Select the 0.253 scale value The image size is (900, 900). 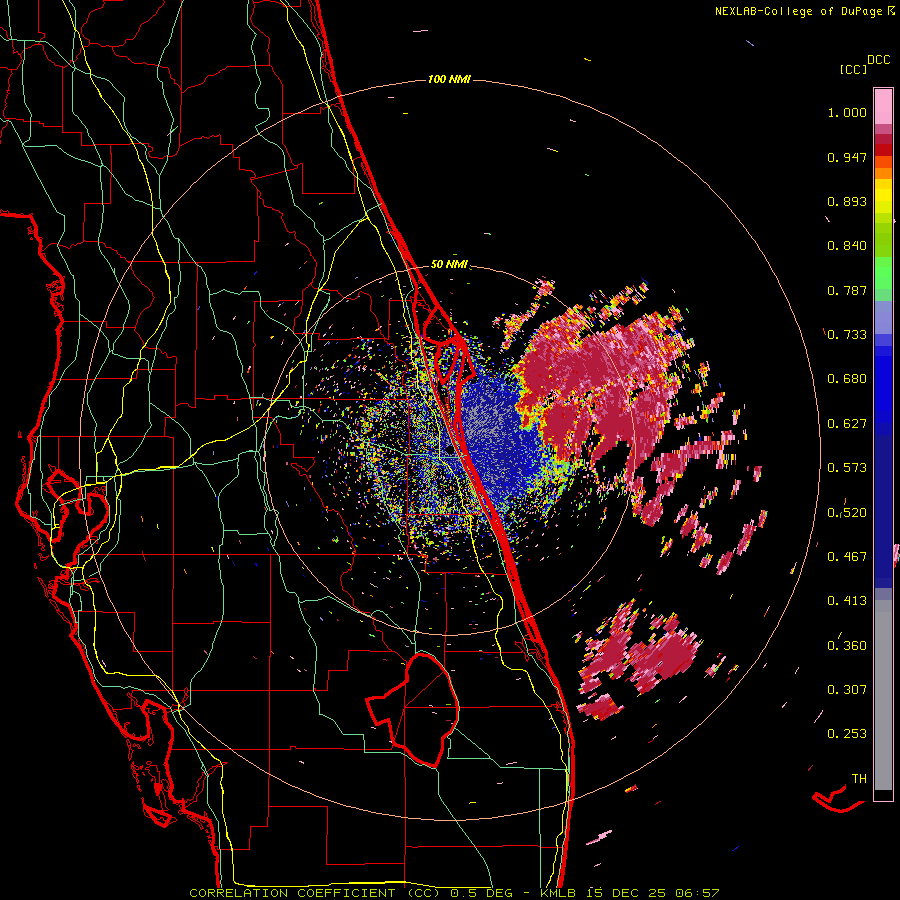pyautogui.click(x=847, y=734)
